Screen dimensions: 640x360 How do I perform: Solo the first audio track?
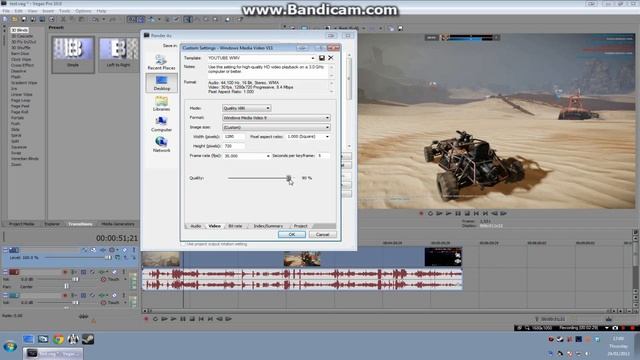click(x=124, y=272)
